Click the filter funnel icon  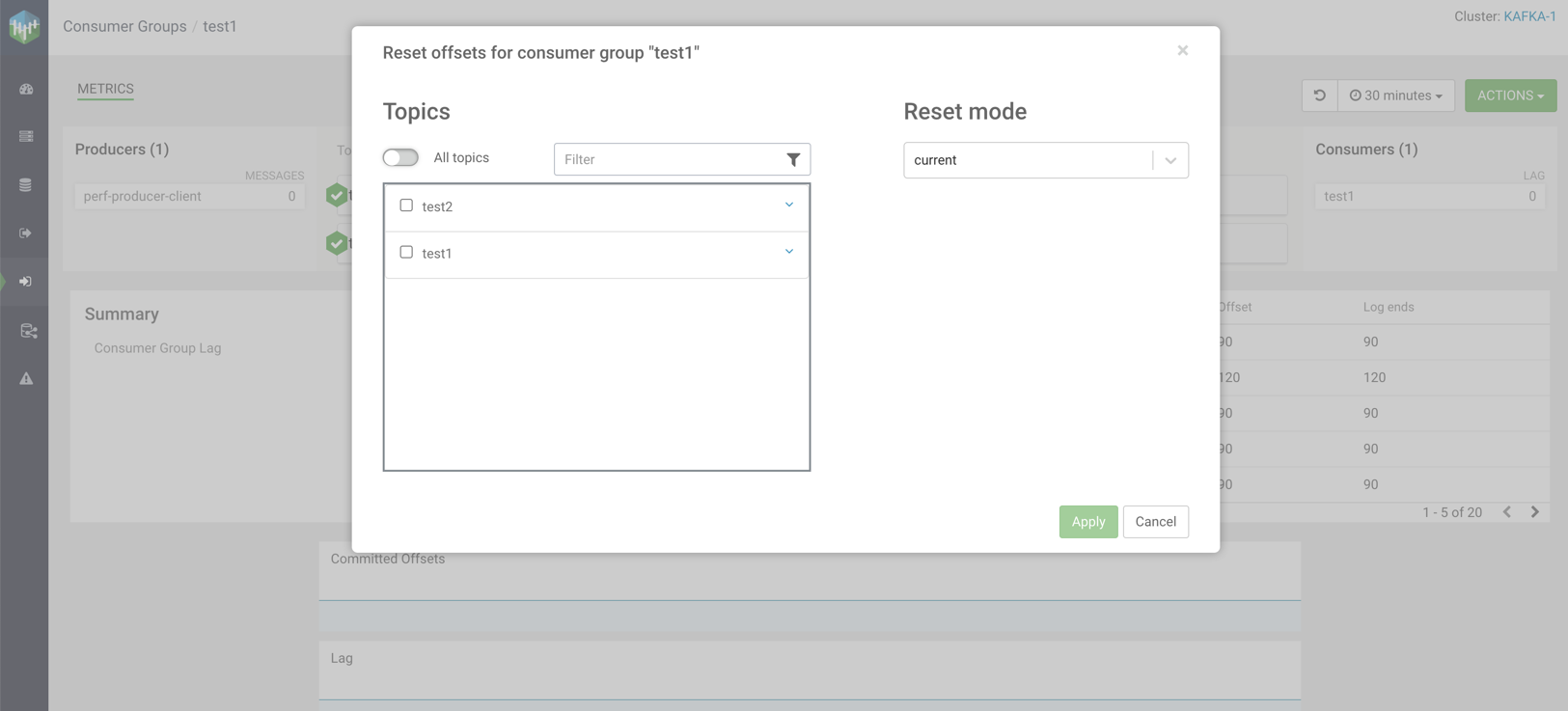point(792,160)
